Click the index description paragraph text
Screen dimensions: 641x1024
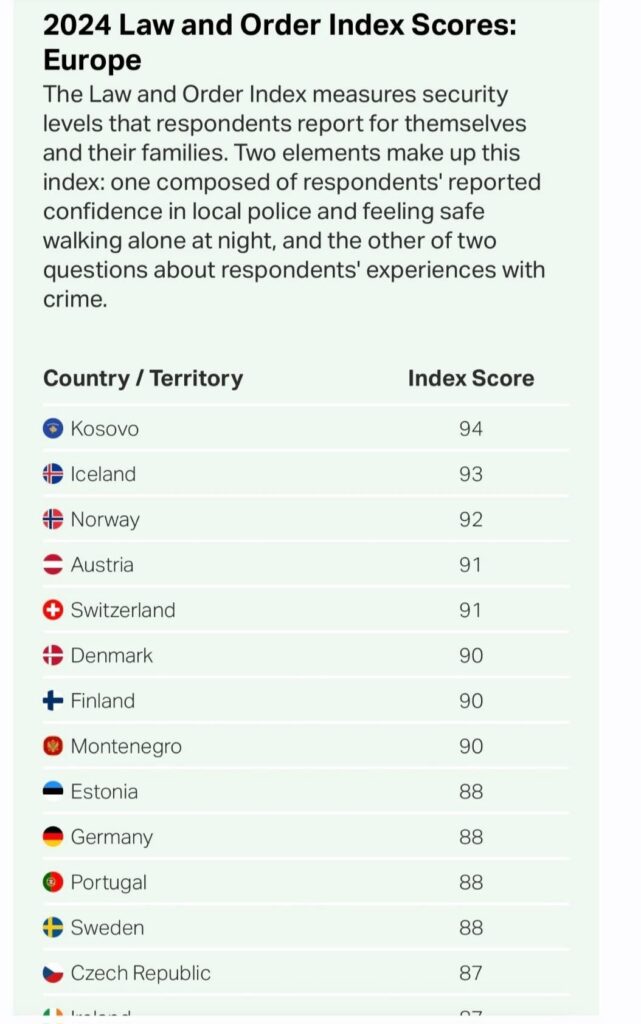[293, 197]
